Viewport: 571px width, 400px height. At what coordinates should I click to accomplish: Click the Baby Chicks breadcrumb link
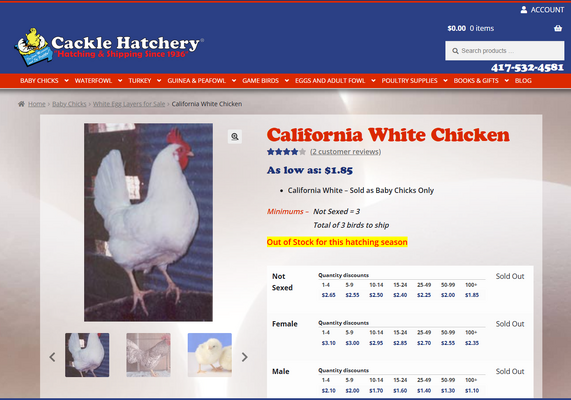coord(69,104)
